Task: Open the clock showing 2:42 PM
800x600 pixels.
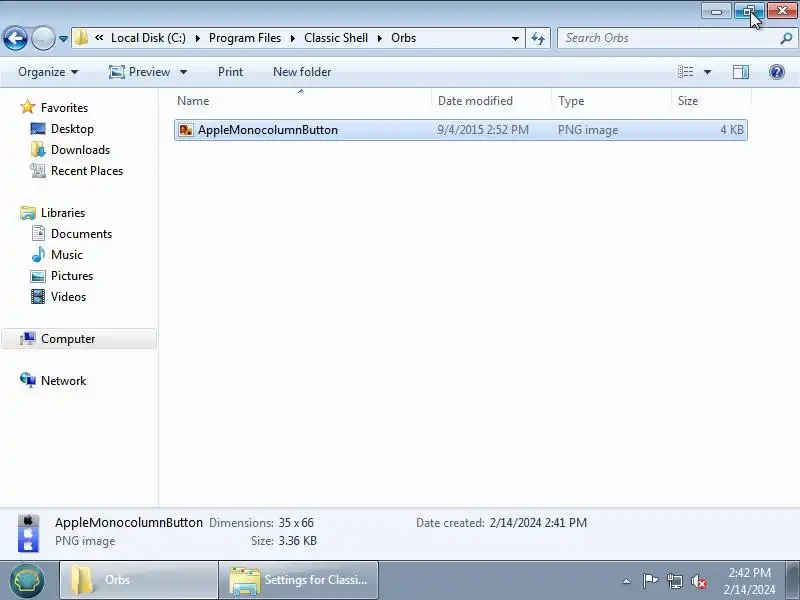Action: tap(749, 581)
